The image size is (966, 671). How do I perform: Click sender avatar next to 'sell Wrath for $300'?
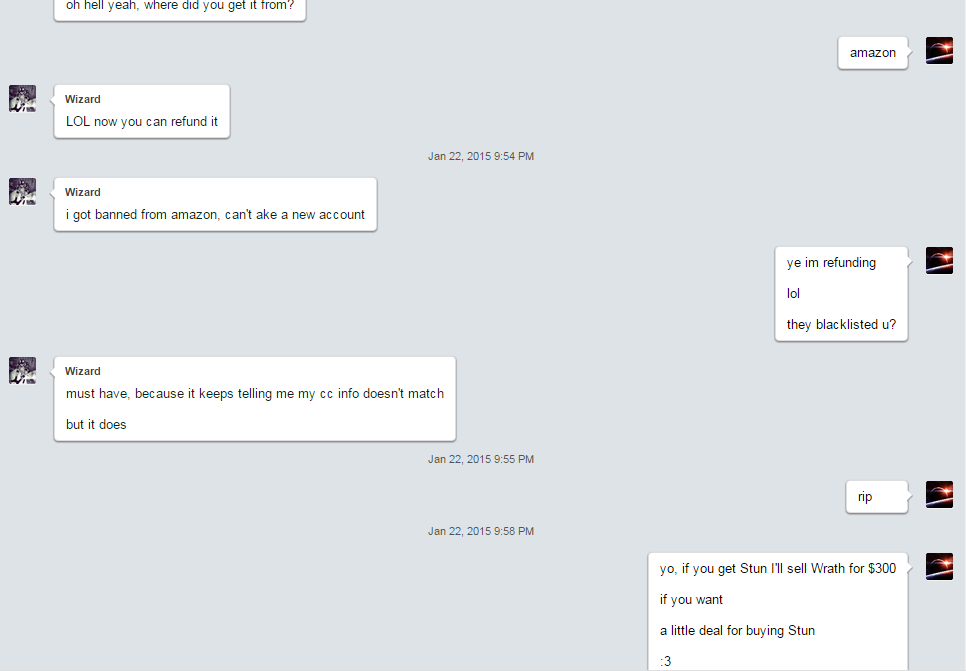(939, 566)
